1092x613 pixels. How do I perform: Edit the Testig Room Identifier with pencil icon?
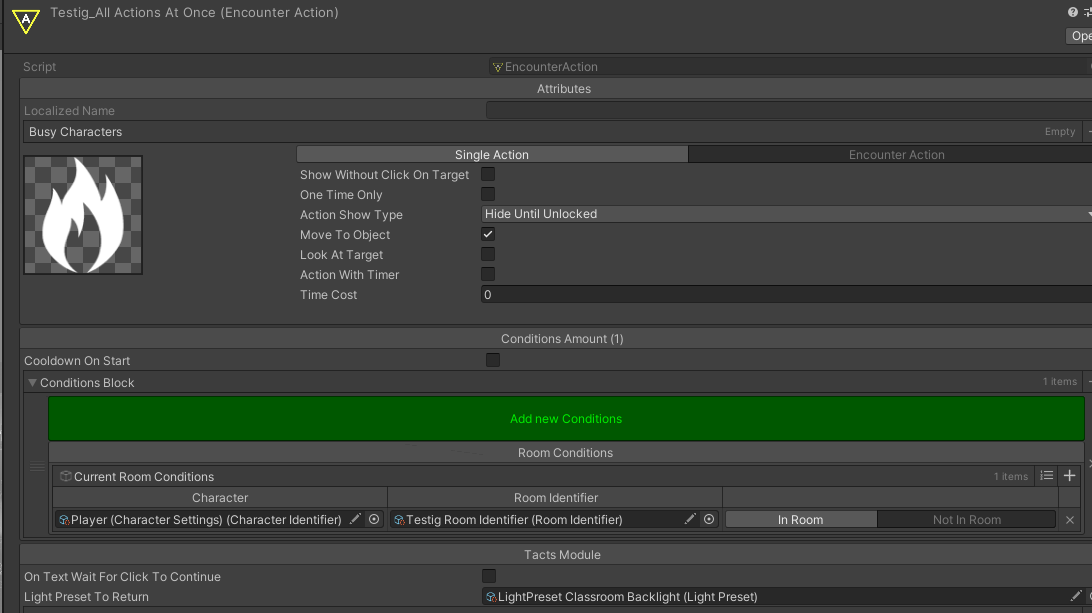point(690,519)
